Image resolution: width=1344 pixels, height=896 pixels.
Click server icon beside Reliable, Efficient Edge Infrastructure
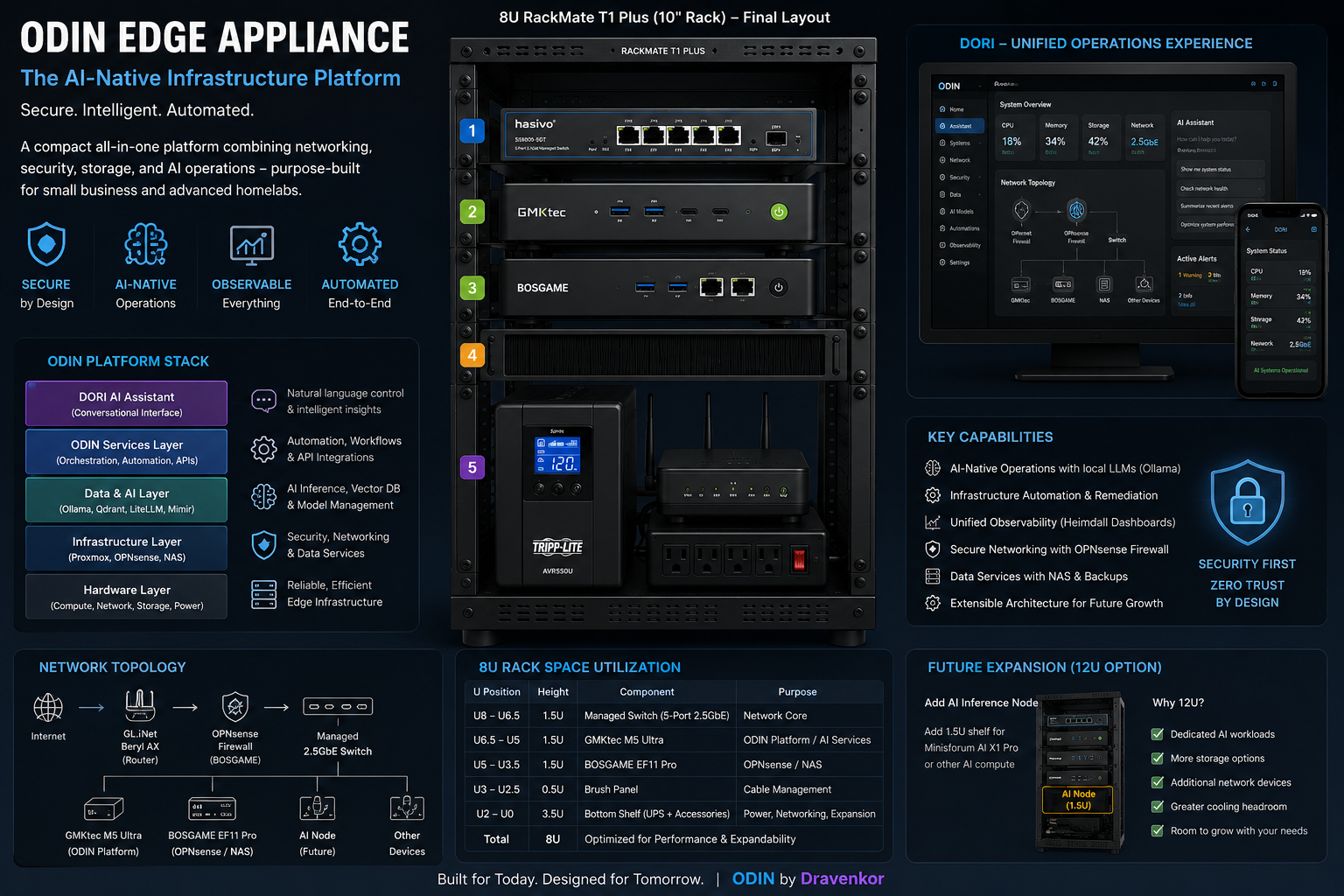[x=263, y=594]
